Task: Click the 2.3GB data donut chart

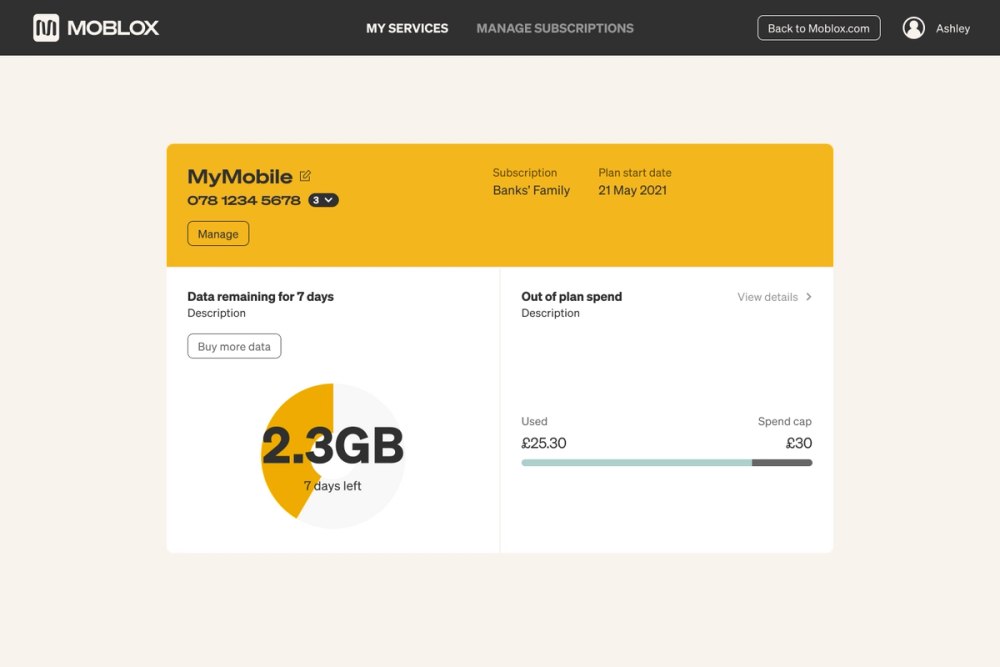Action: click(331, 455)
